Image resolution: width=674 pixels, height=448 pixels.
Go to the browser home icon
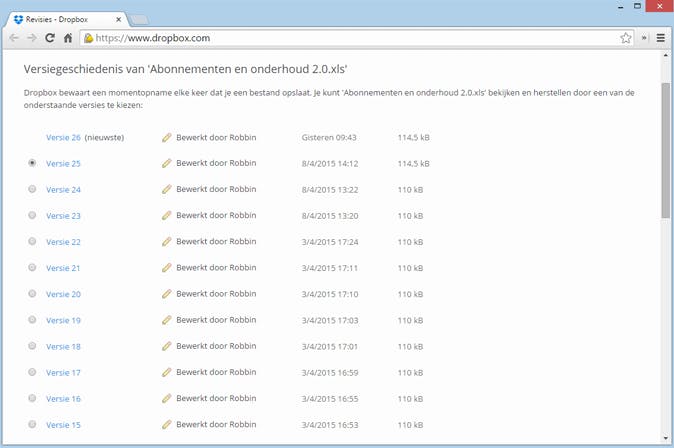coord(68,38)
